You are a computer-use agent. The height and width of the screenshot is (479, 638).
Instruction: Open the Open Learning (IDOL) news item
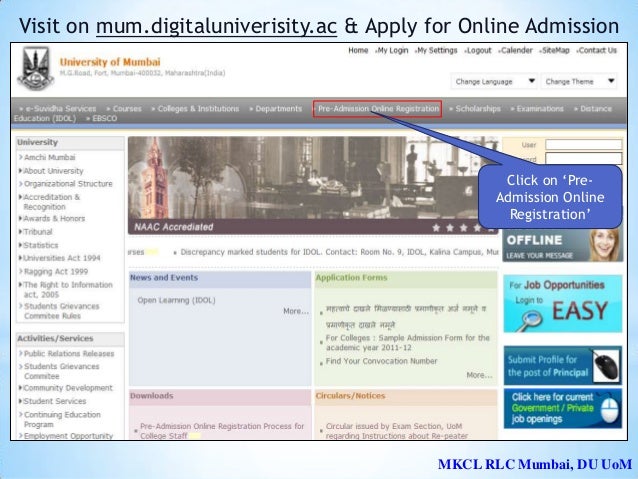(x=176, y=300)
